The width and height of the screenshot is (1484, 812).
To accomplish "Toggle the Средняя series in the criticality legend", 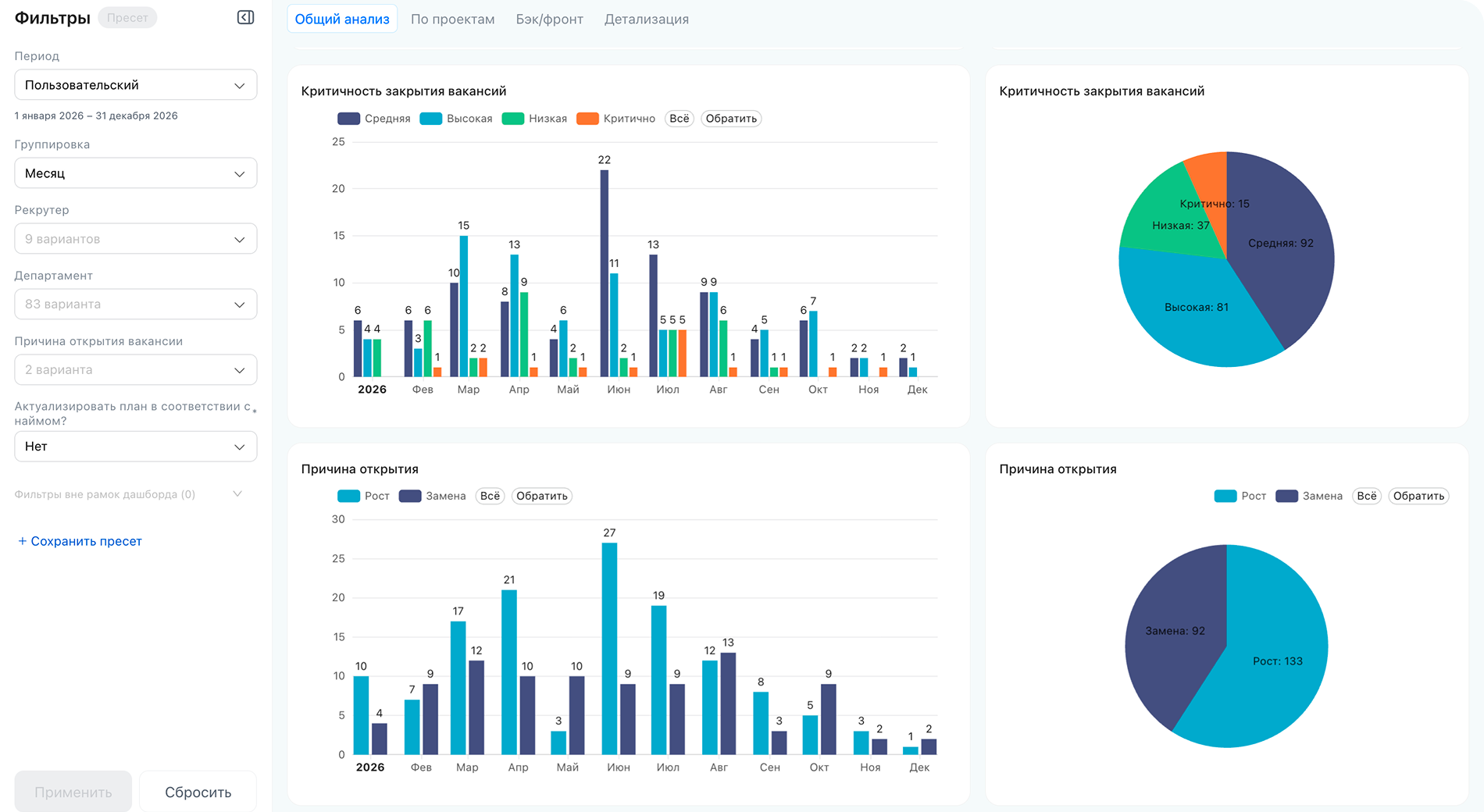I will pos(374,119).
